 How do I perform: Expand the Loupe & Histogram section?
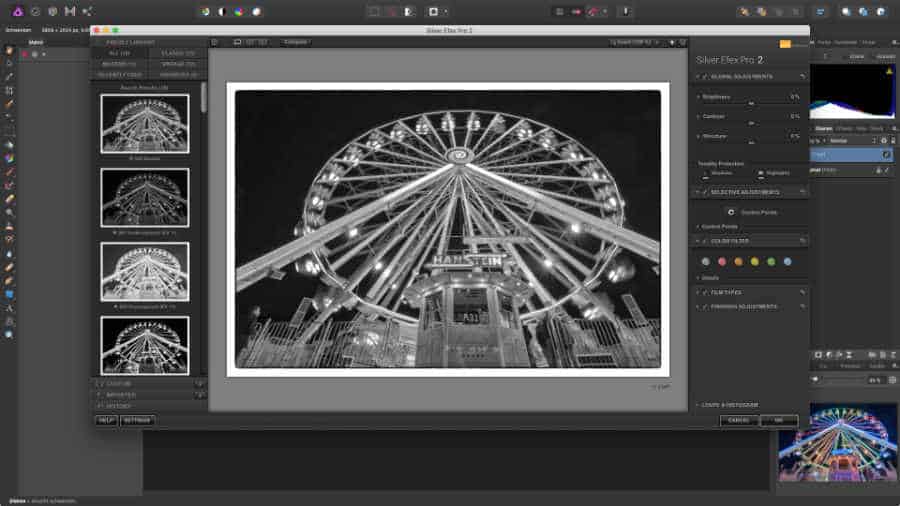pos(699,405)
